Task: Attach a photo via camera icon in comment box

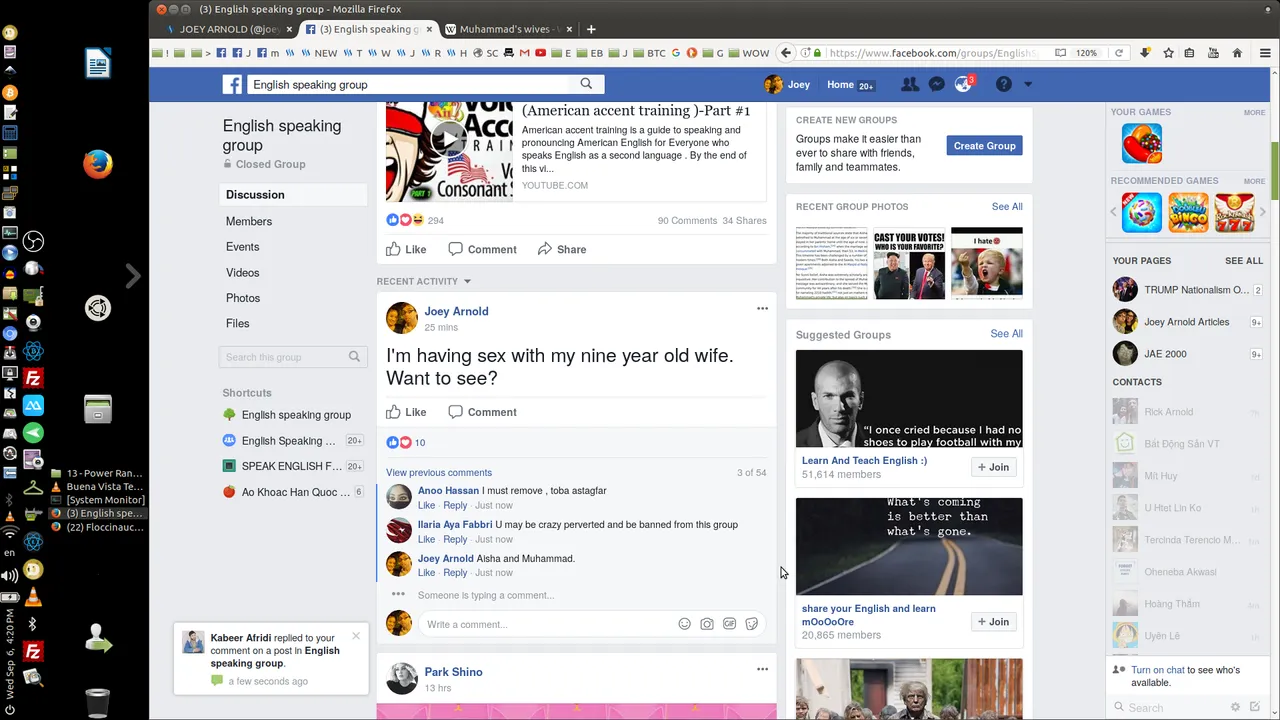Action: tap(707, 624)
